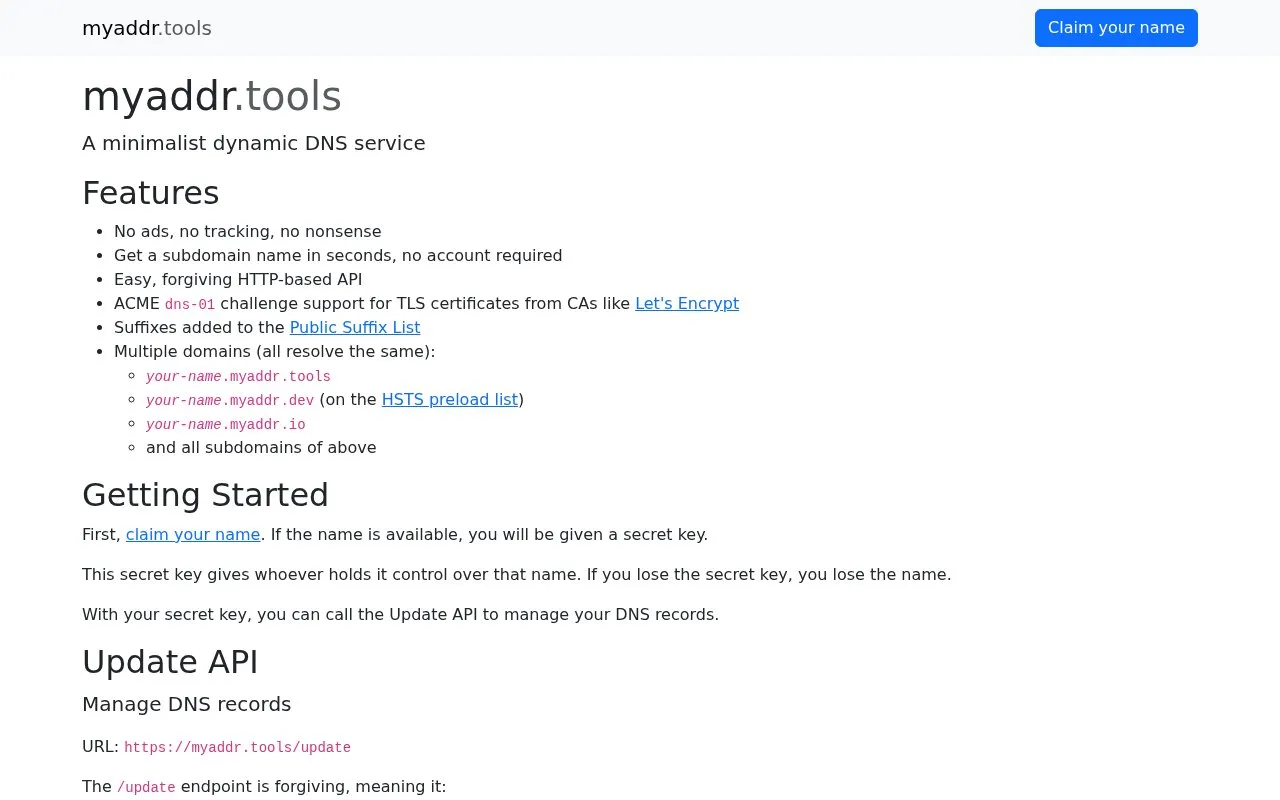Click the /update endpoint code text
The image size is (1280, 800).
tap(146, 787)
